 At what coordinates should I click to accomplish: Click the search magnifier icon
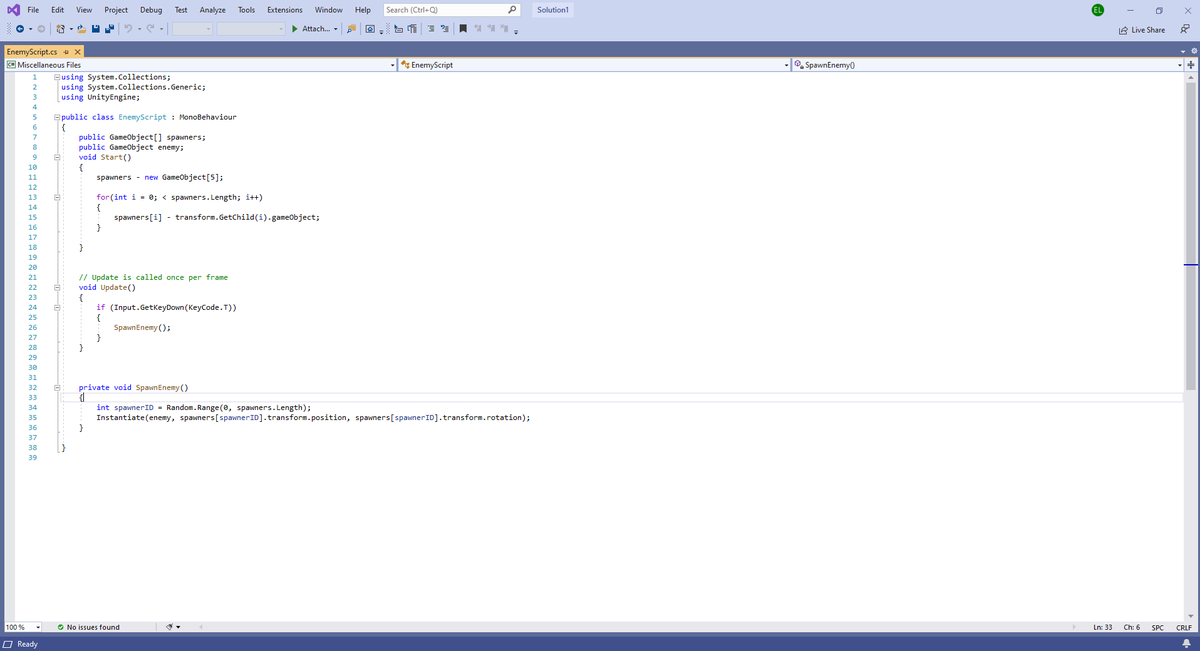click(511, 9)
